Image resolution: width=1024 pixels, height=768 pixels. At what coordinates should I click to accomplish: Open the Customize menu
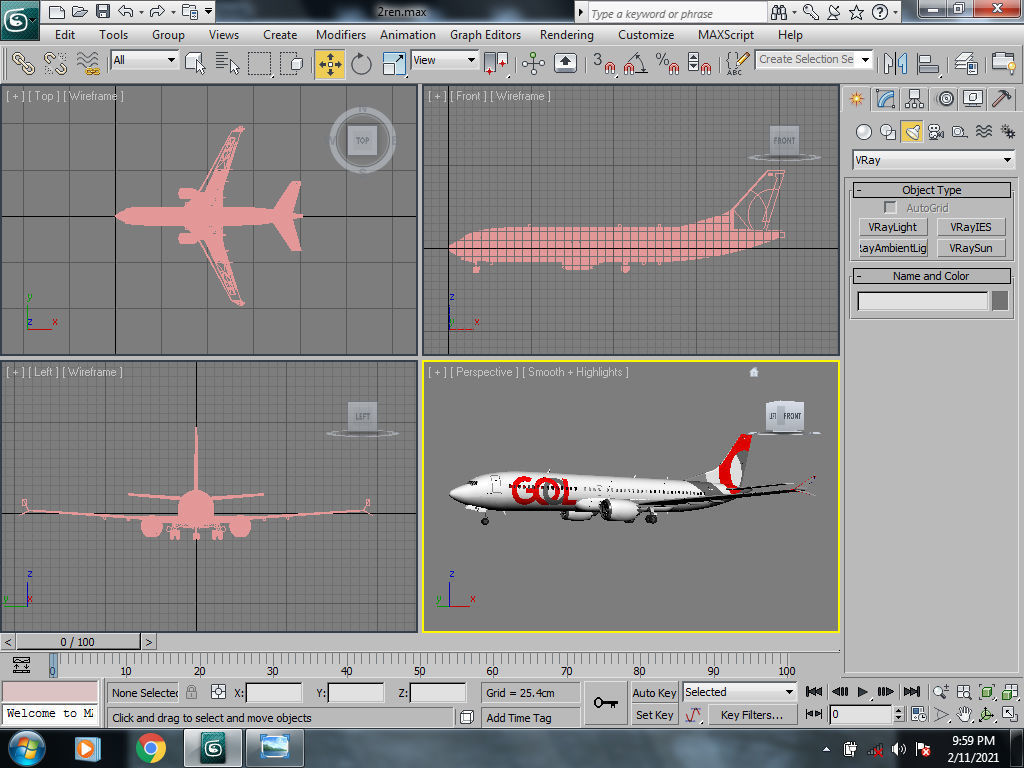tap(646, 35)
